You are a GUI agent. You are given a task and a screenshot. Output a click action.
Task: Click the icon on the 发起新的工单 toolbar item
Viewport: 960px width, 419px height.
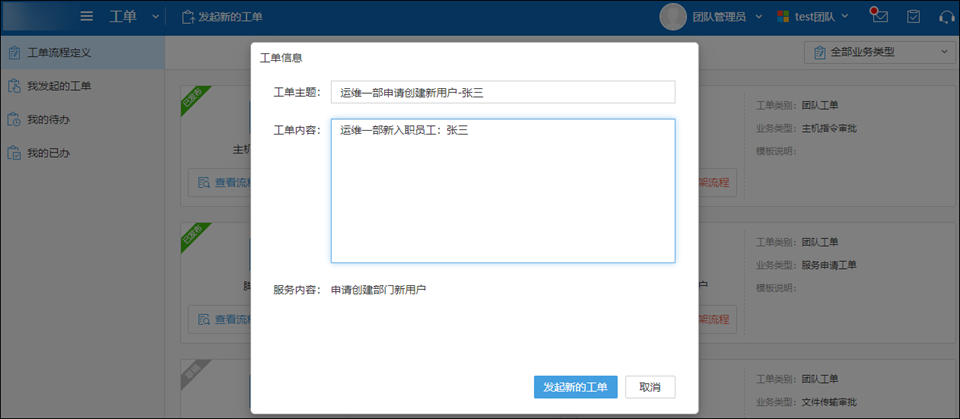coord(188,17)
